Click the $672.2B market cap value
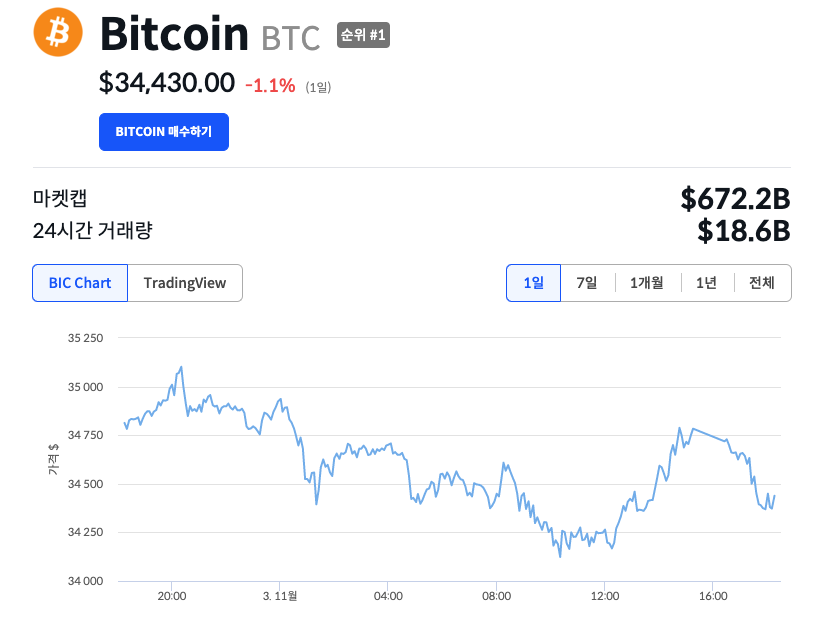Image resolution: width=813 pixels, height=623 pixels. (735, 199)
